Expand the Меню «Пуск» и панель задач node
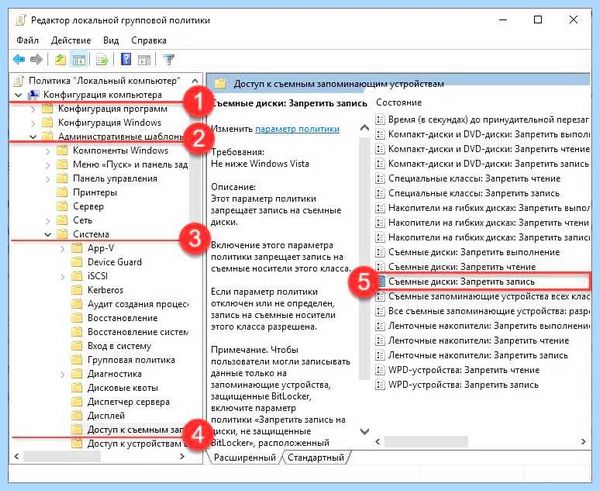Screen dimensions: 600x491 (47, 165)
